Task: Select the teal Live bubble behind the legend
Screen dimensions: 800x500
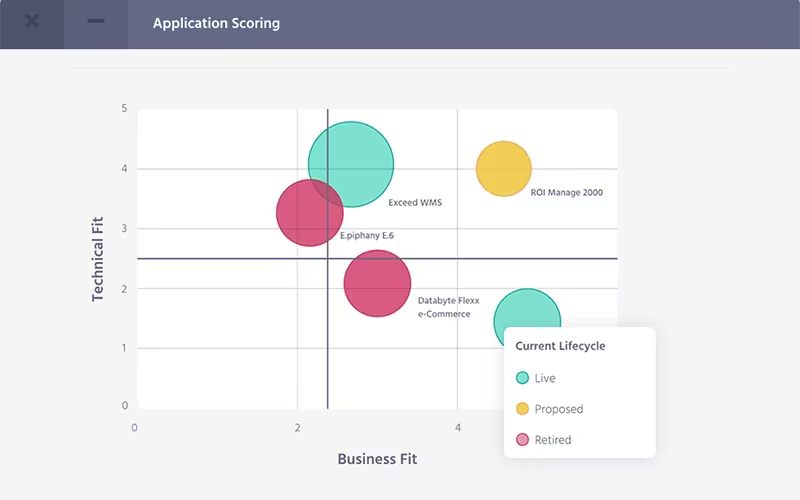Action: 527,309
